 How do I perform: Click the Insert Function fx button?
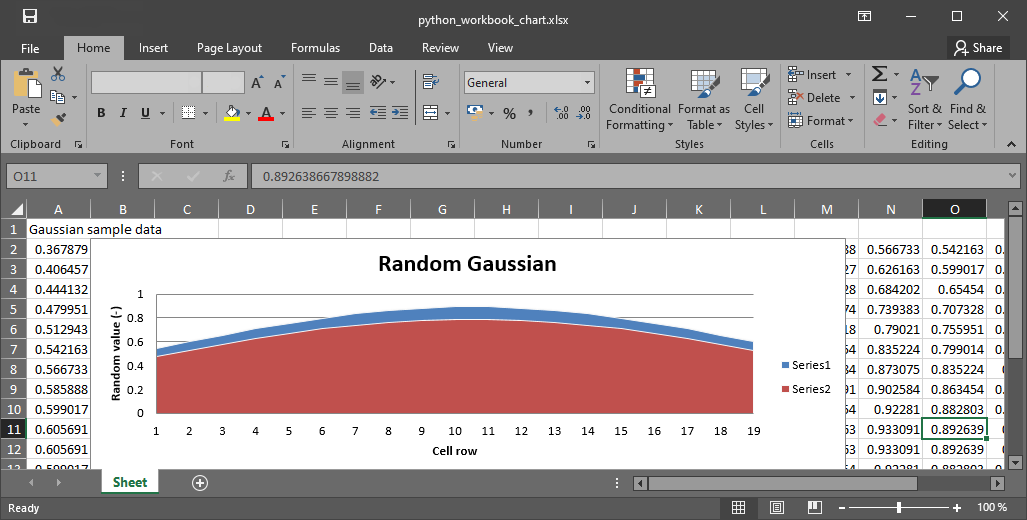(x=229, y=176)
